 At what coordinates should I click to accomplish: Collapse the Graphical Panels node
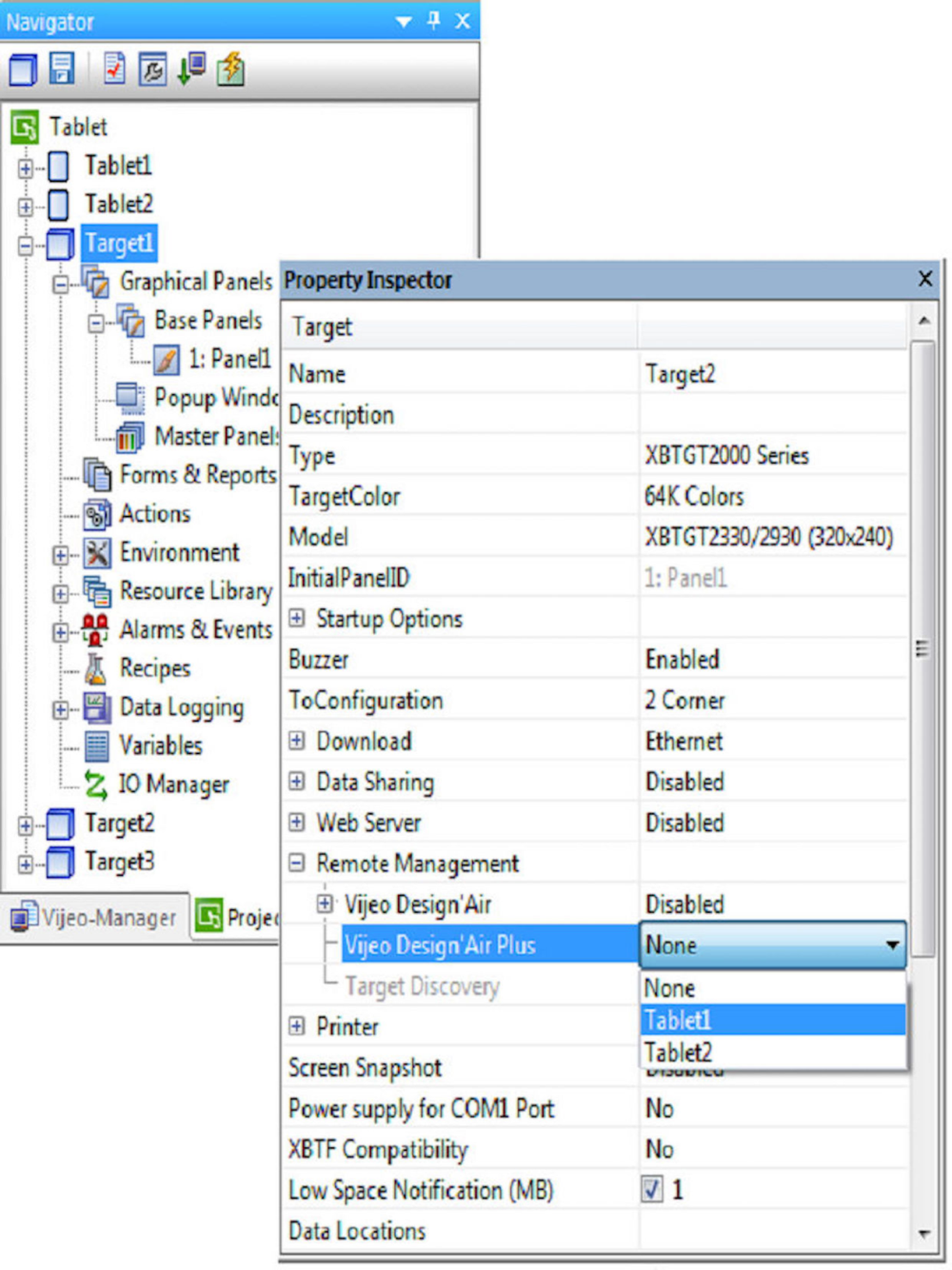pyautogui.click(x=61, y=284)
